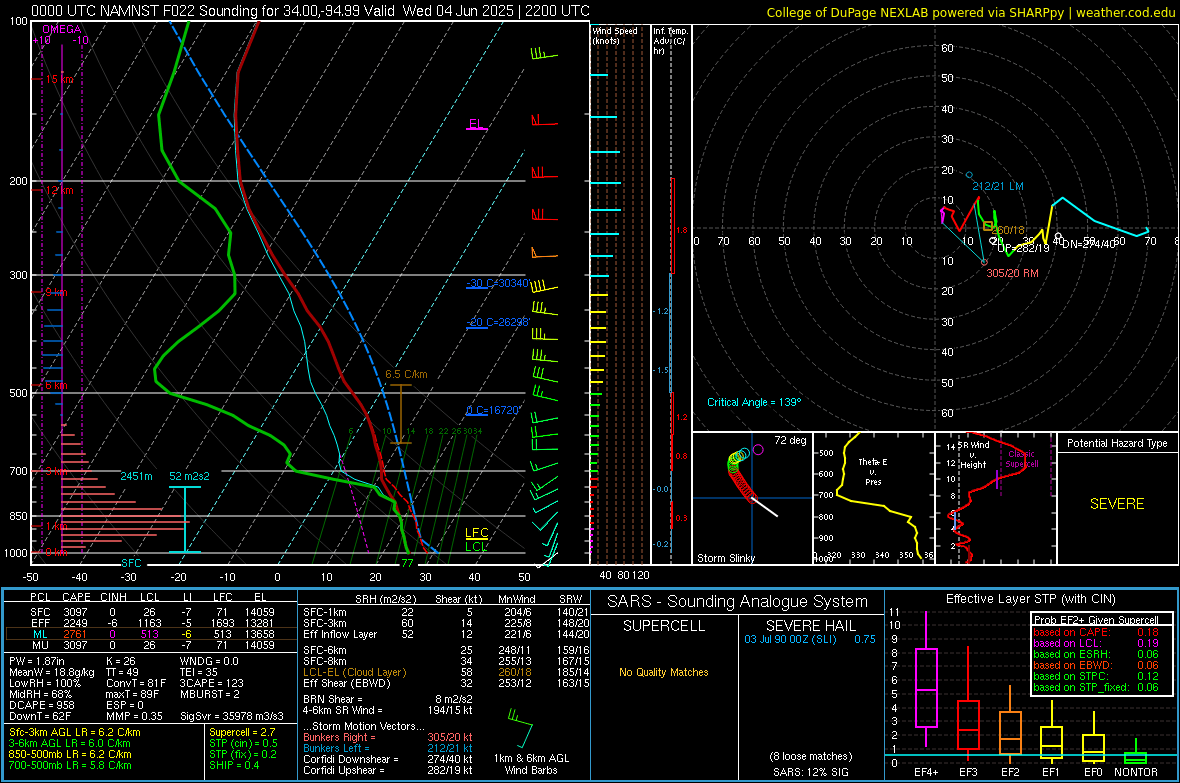Select the Inf. Temp. Adv. panel header
Image resolution: width=1180 pixels, height=783 pixels.
pyautogui.click(x=669, y=41)
